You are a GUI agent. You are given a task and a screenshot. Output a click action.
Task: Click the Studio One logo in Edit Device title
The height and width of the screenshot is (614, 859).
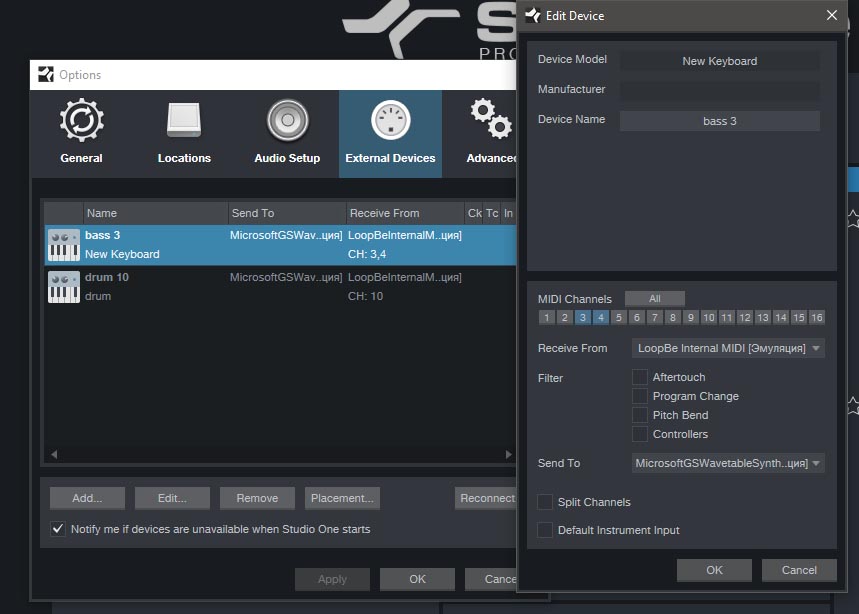pos(532,15)
